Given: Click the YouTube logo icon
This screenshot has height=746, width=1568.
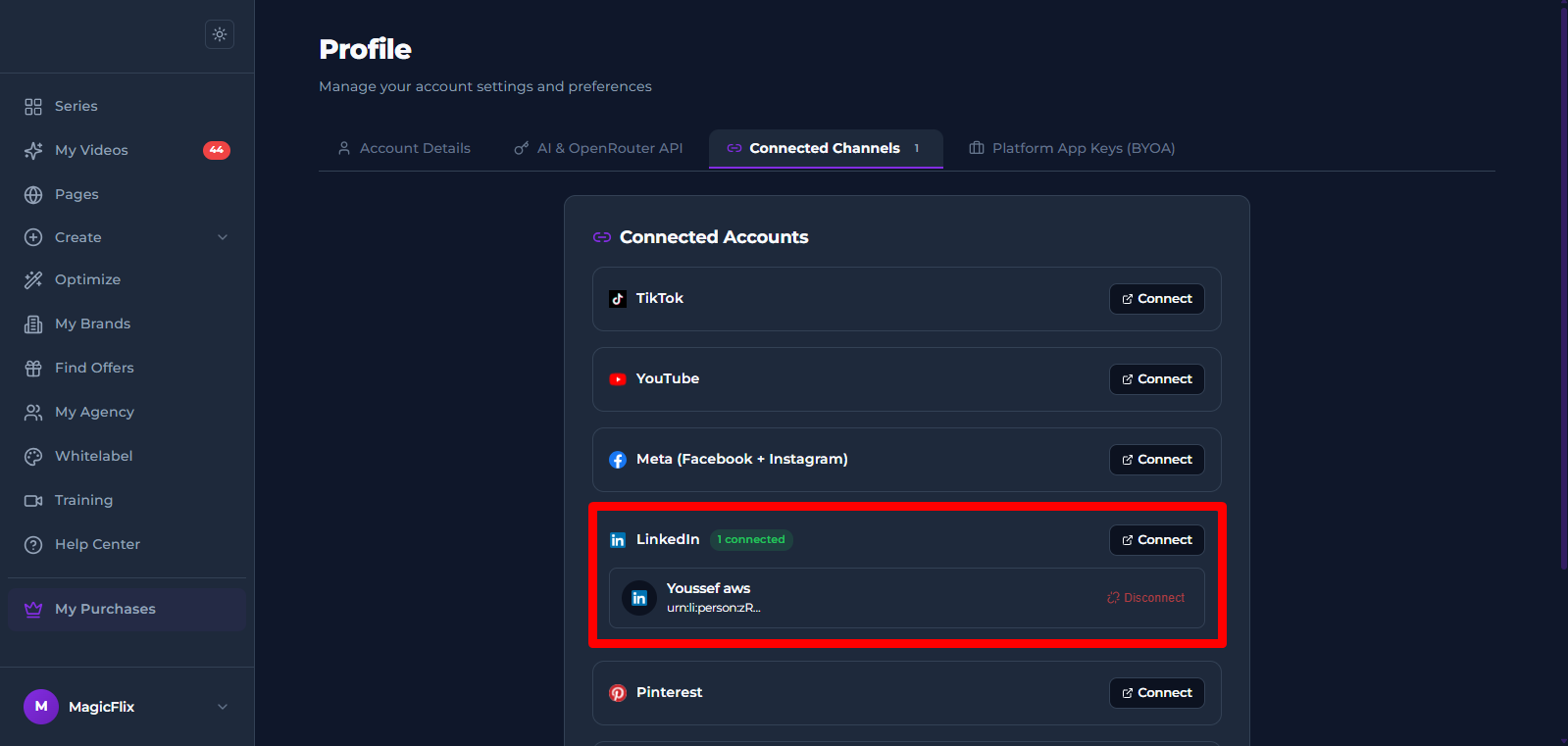Looking at the screenshot, I should [618, 379].
